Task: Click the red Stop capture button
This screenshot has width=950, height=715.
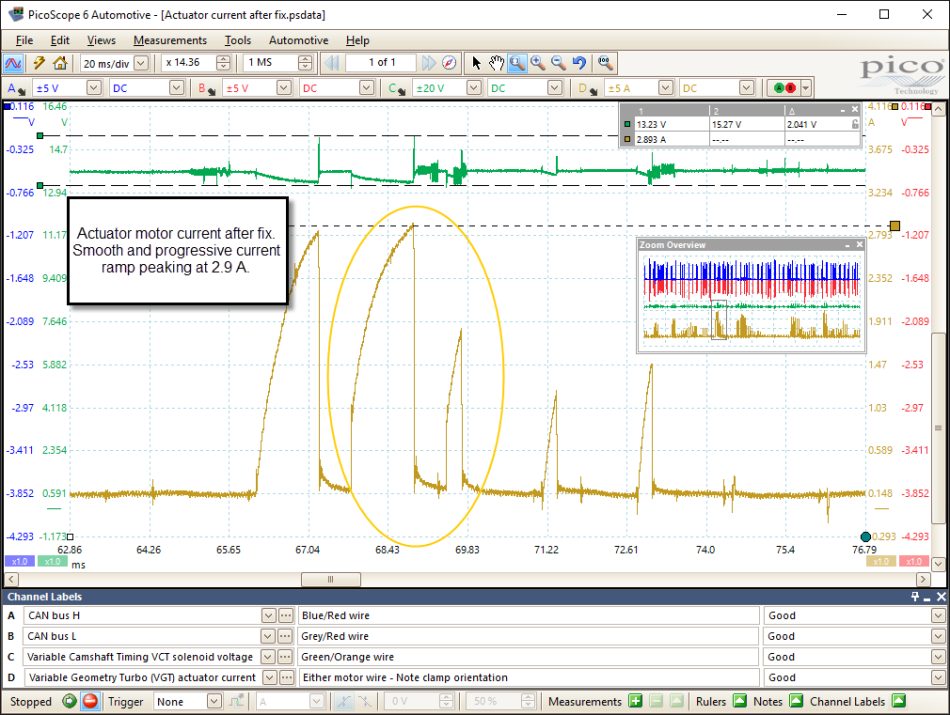Action: 90,701
